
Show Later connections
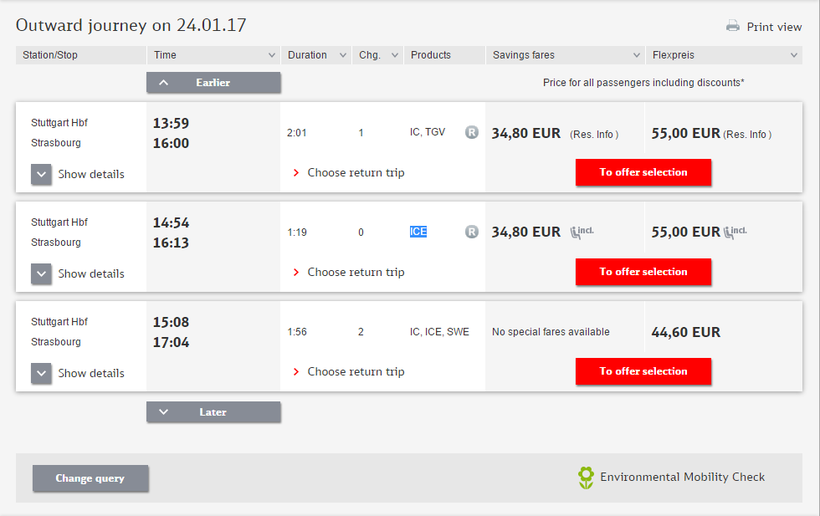click(x=213, y=412)
